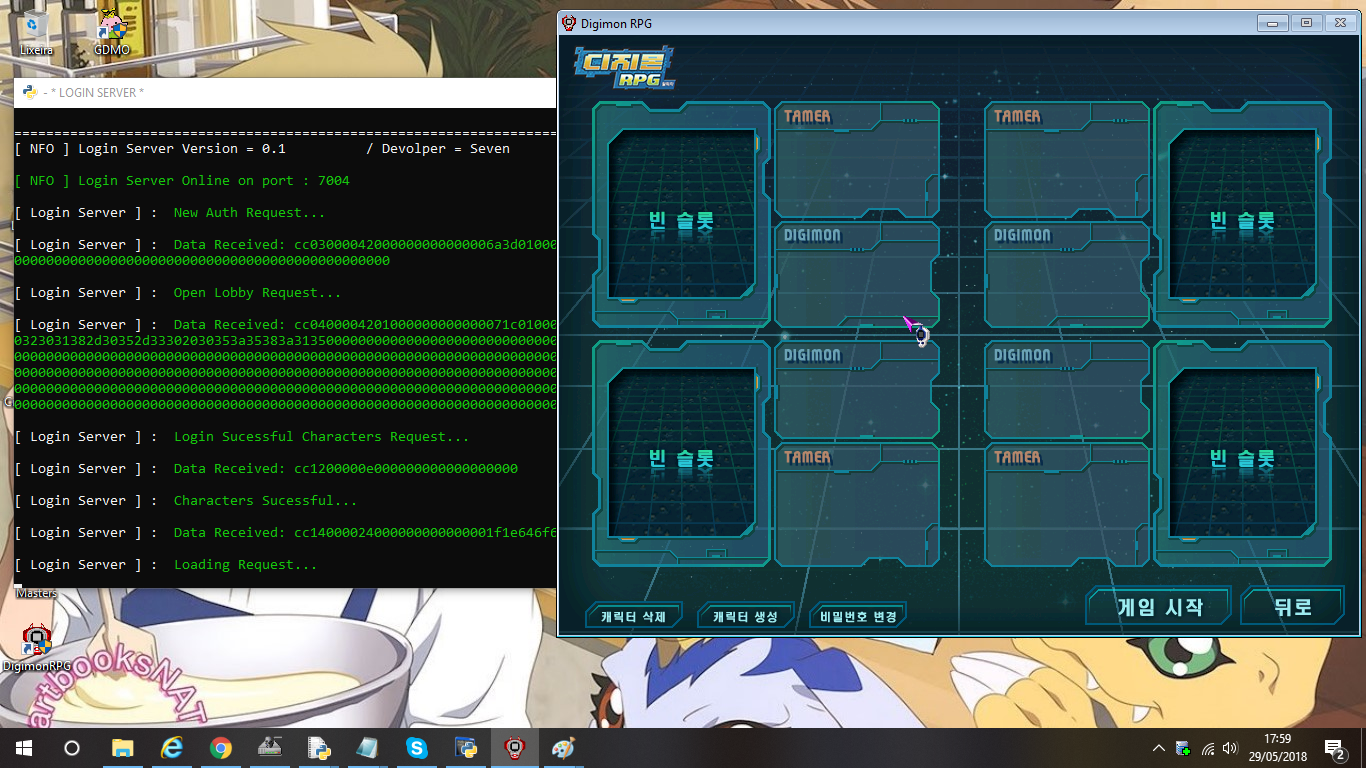The height and width of the screenshot is (768, 1366).
Task: Click the 비밀번호 변경 (change password) button
Action: point(858,617)
